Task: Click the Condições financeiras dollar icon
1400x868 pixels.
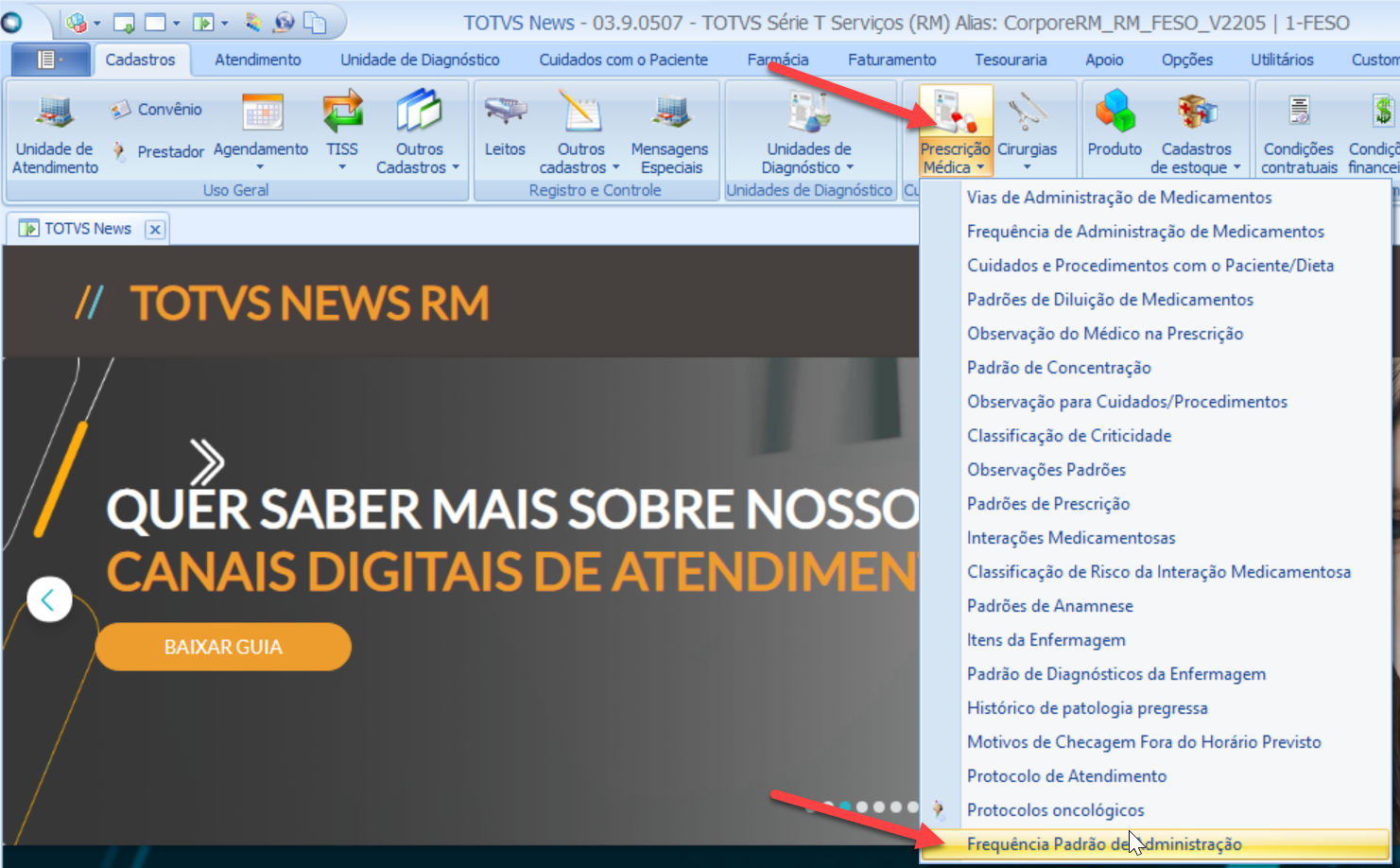Action: pyautogui.click(x=1383, y=112)
